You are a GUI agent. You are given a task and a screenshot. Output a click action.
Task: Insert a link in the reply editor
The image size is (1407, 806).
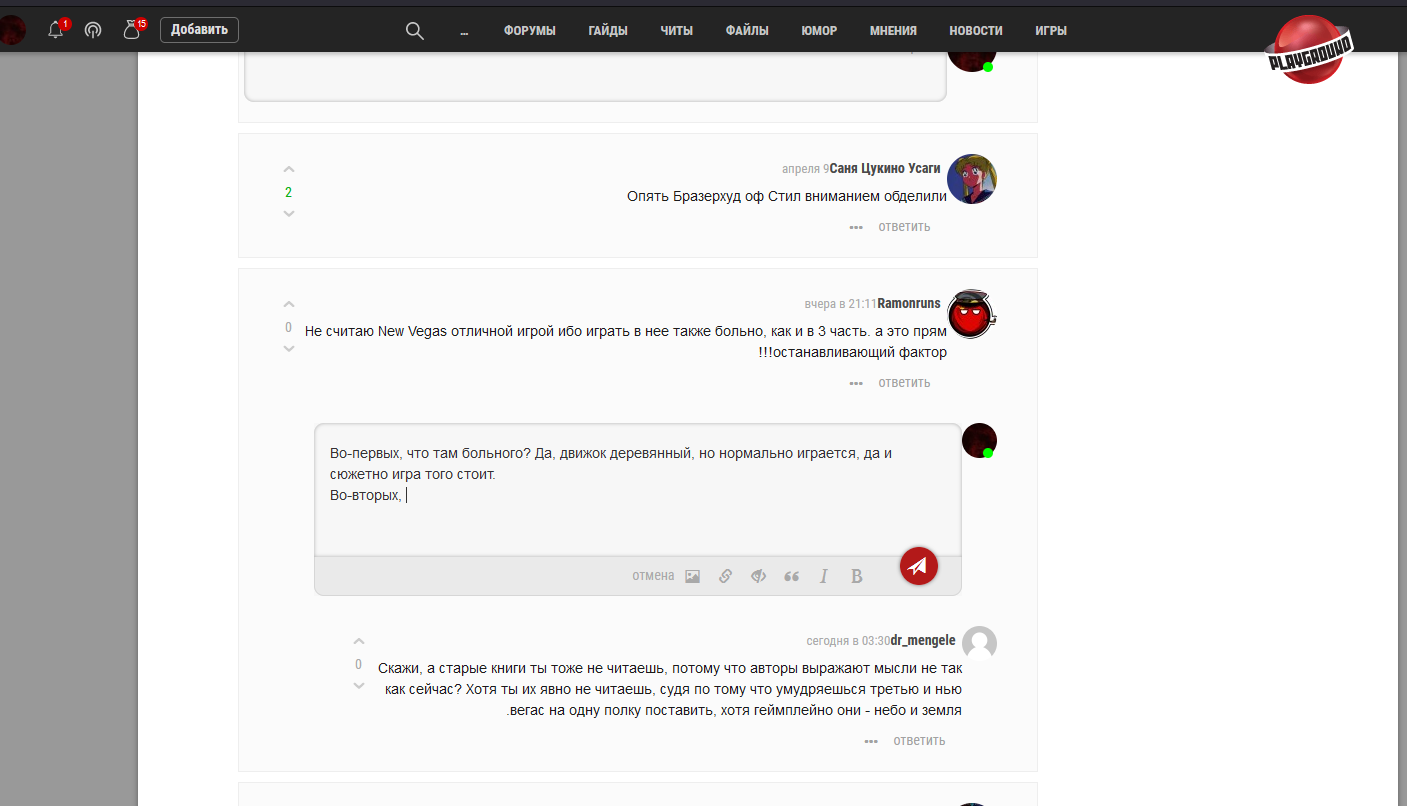point(726,576)
